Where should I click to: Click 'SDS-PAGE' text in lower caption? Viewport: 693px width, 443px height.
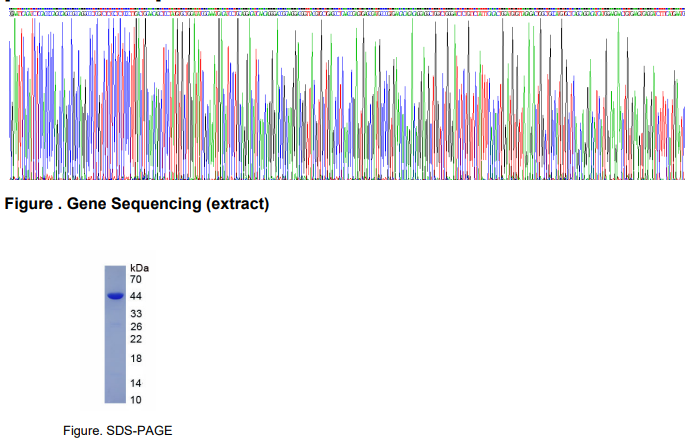pyautogui.click(x=145, y=431)
